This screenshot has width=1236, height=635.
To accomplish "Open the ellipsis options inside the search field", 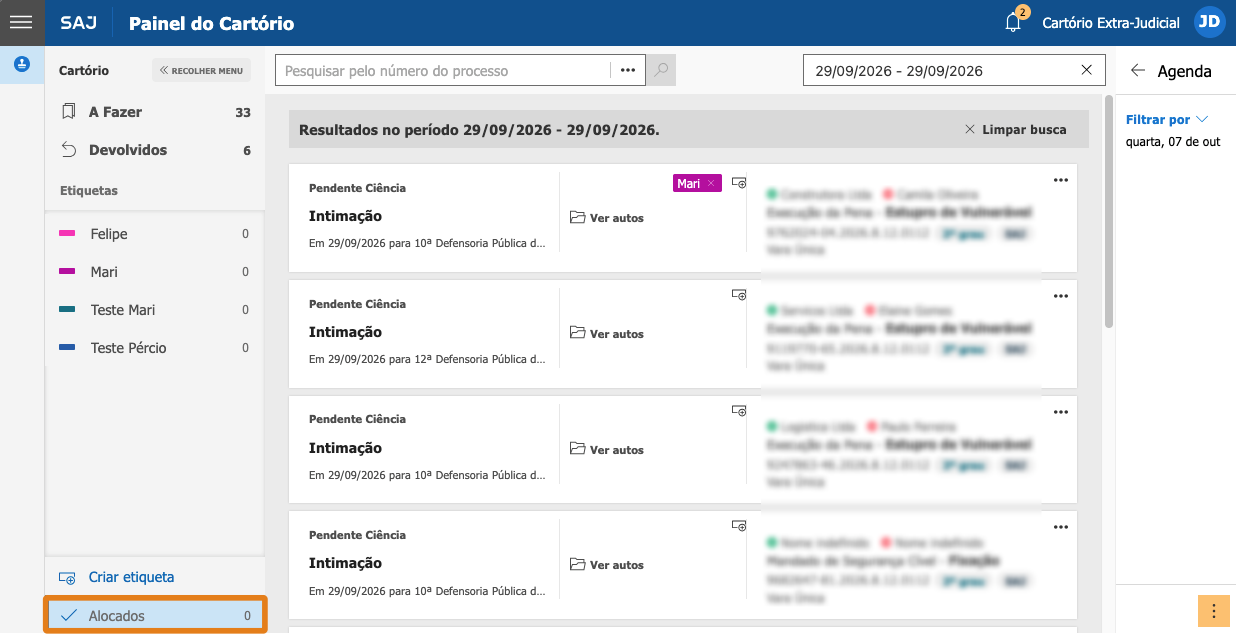I will (x=628, y=70).
